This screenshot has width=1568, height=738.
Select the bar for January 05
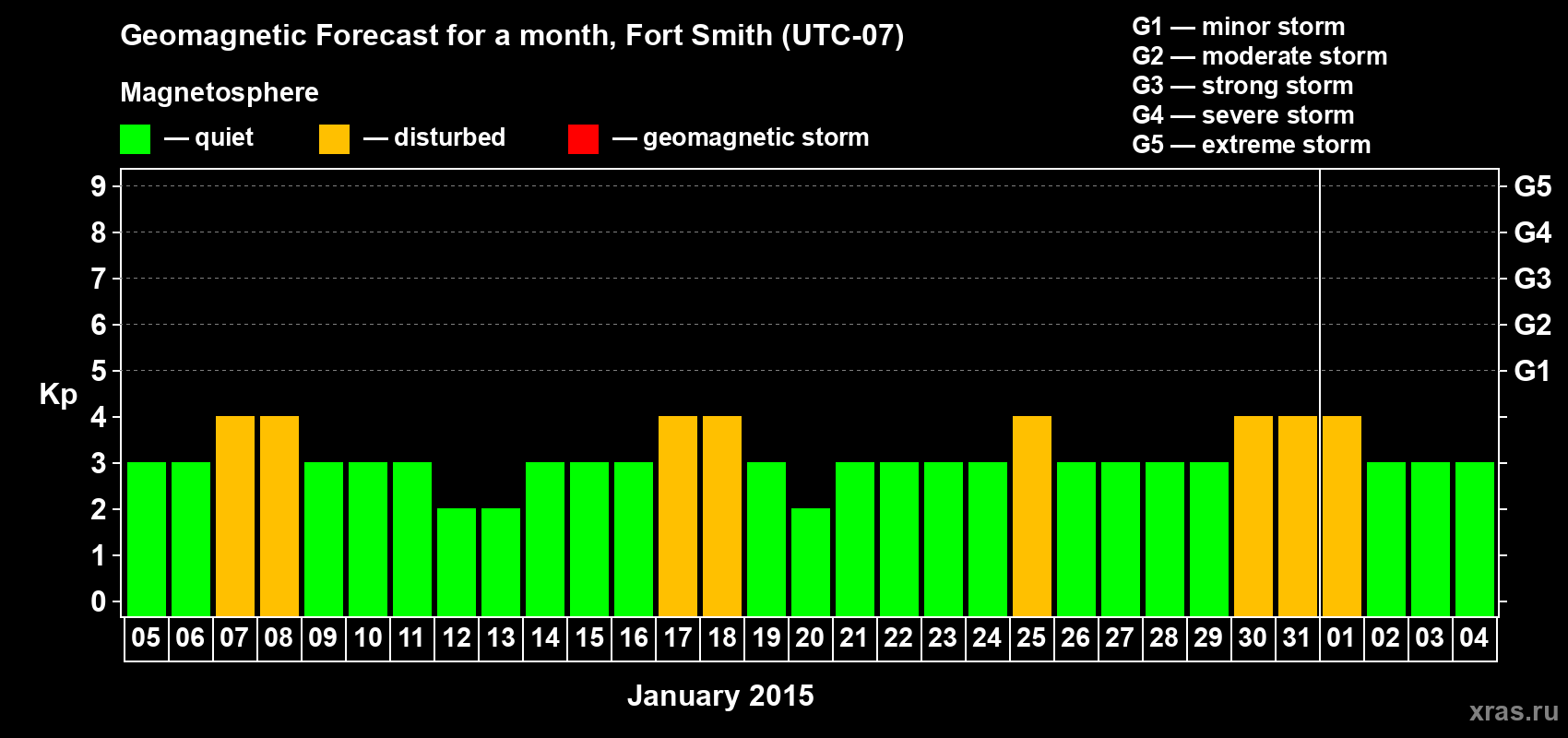tap(147, 540)
